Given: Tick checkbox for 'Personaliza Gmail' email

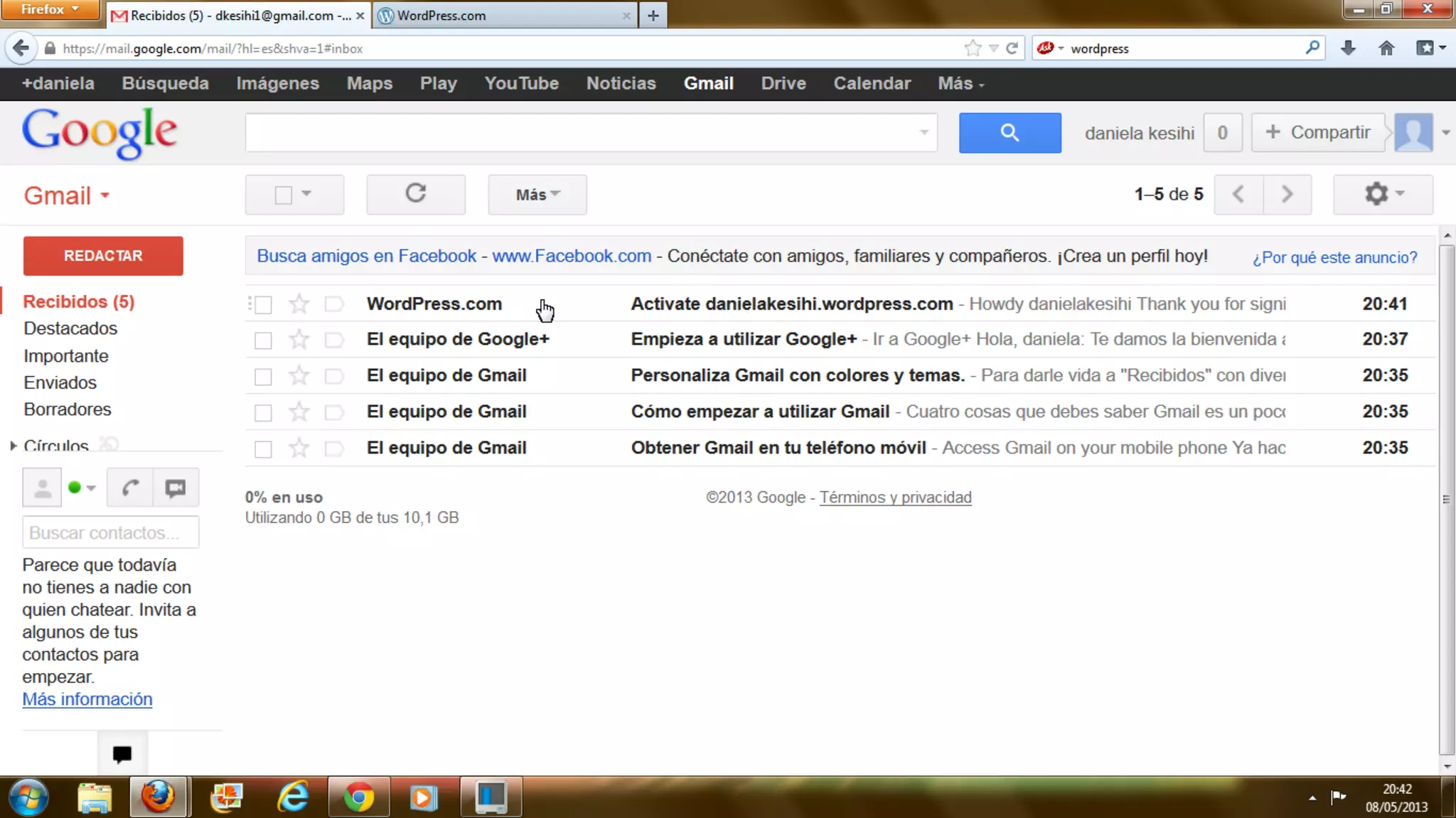Looking at the screenshot, I should coord(263,377).
